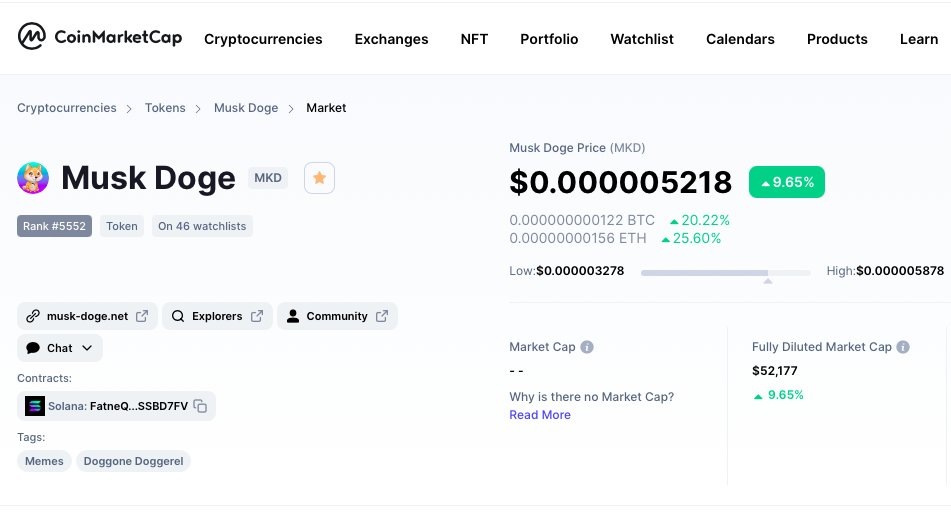The image size is (951, 517).
Task: Go to Portfolio
Action: click(x=549, y=39)
